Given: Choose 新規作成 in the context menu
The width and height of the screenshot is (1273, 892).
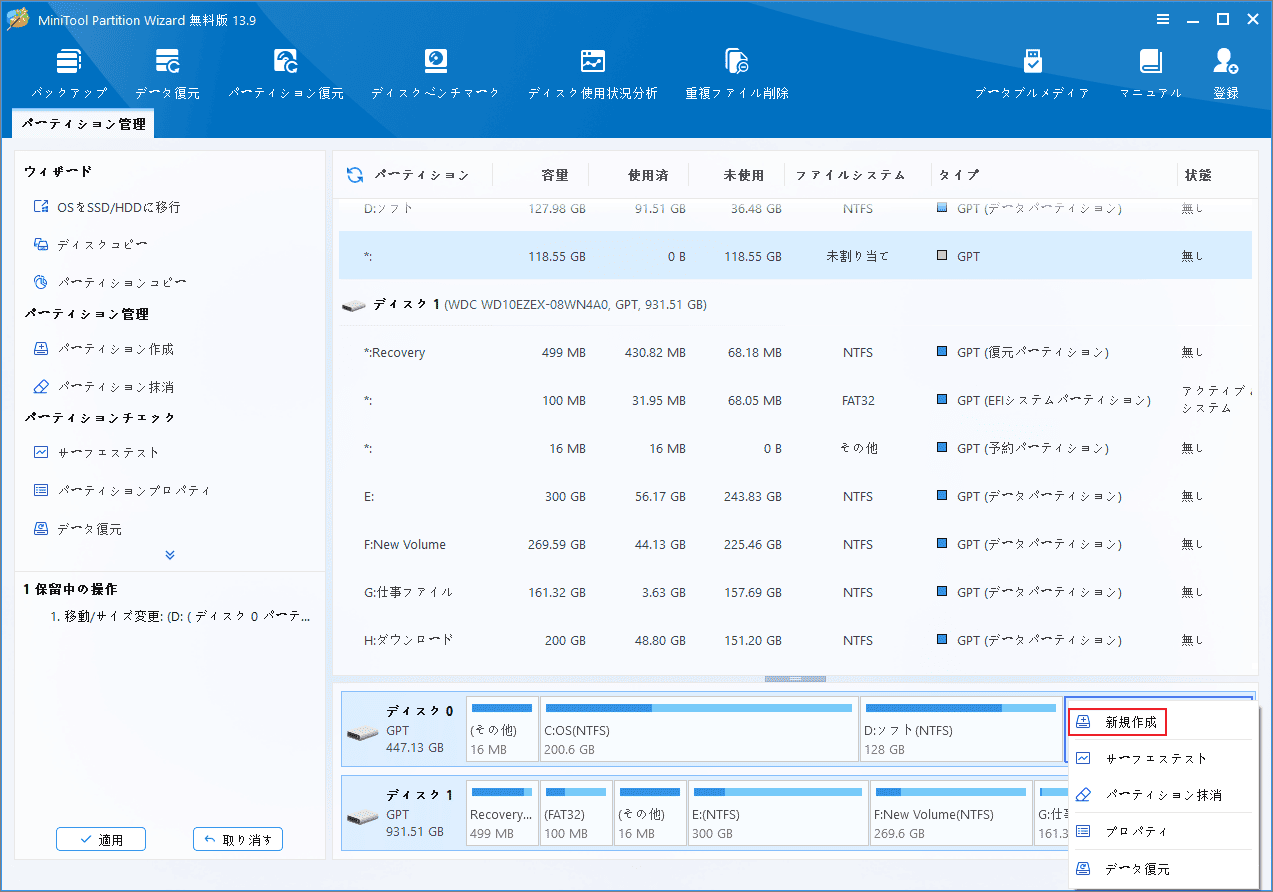Looking at the screenshot, I should [x=1118, y=722].
